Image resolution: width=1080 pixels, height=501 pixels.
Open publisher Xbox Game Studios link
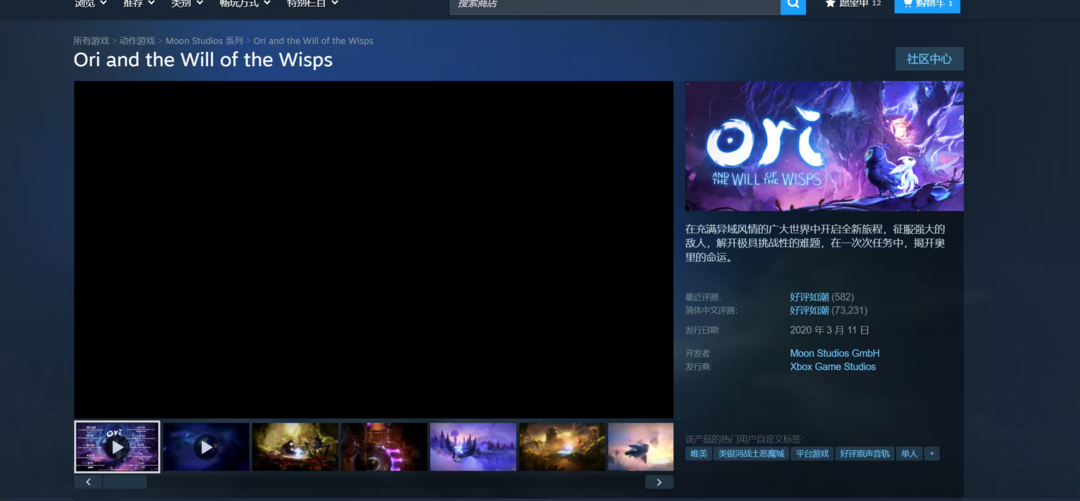pos(833,367)
